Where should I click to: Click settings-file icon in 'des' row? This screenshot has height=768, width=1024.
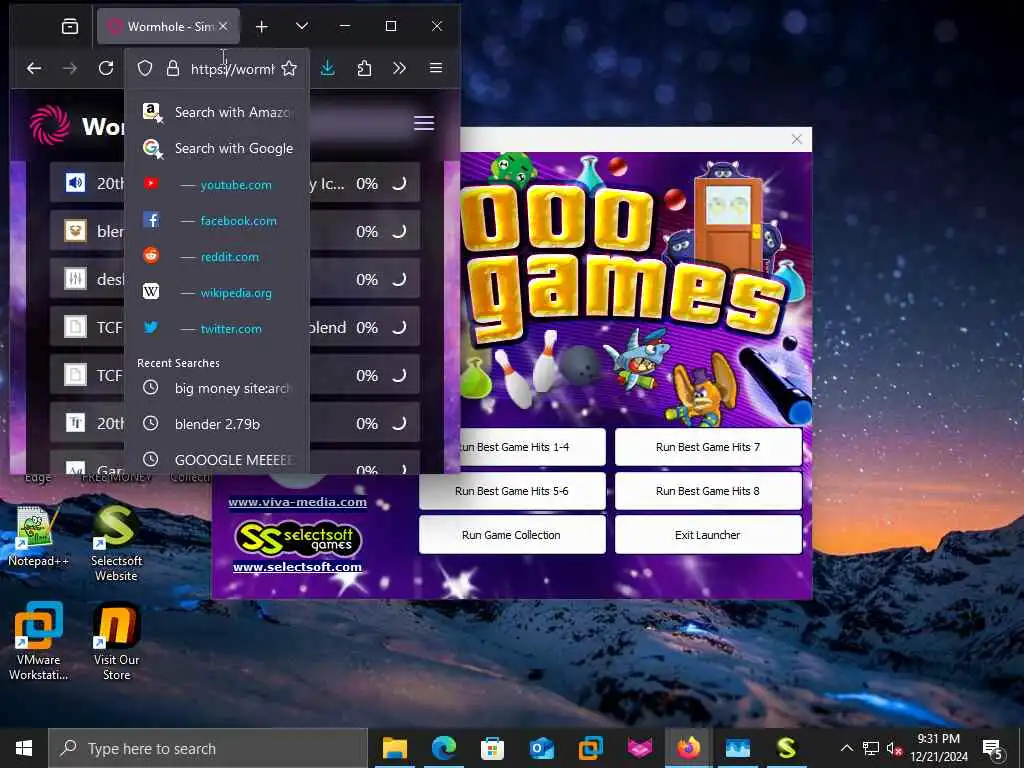(x=75, y=279)
